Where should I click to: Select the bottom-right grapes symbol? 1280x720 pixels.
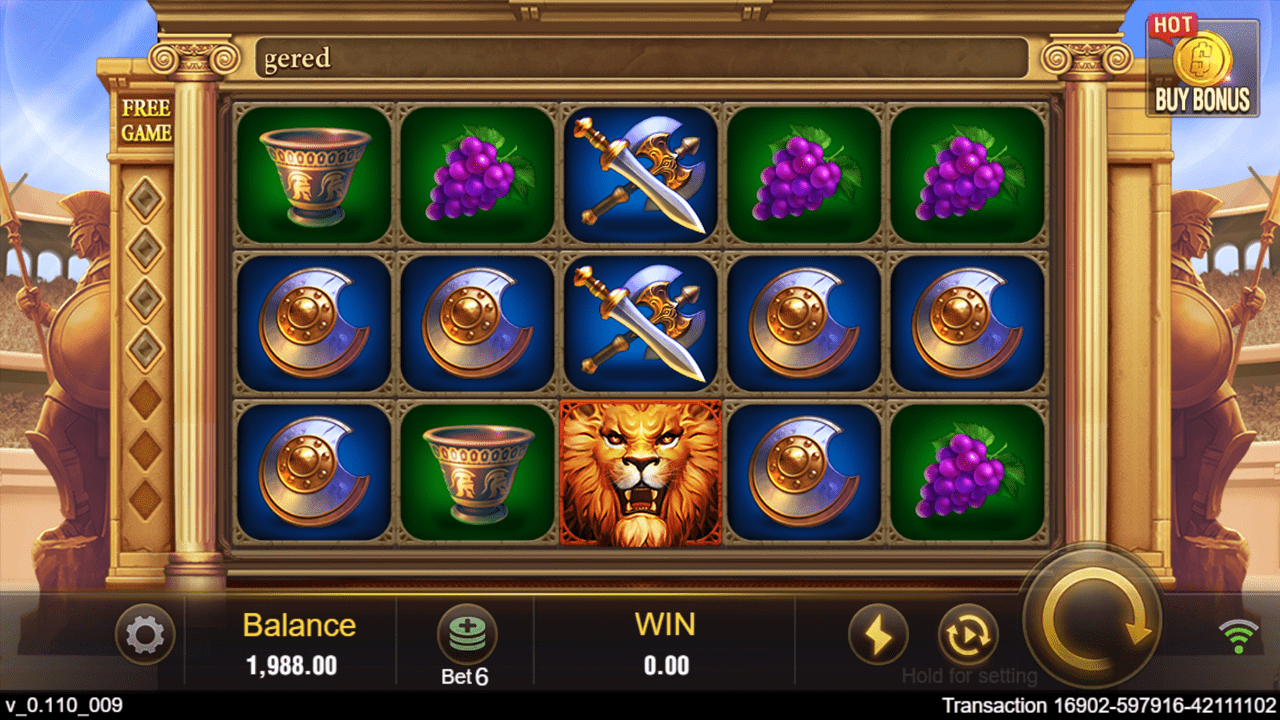click(x=967, y=474)
